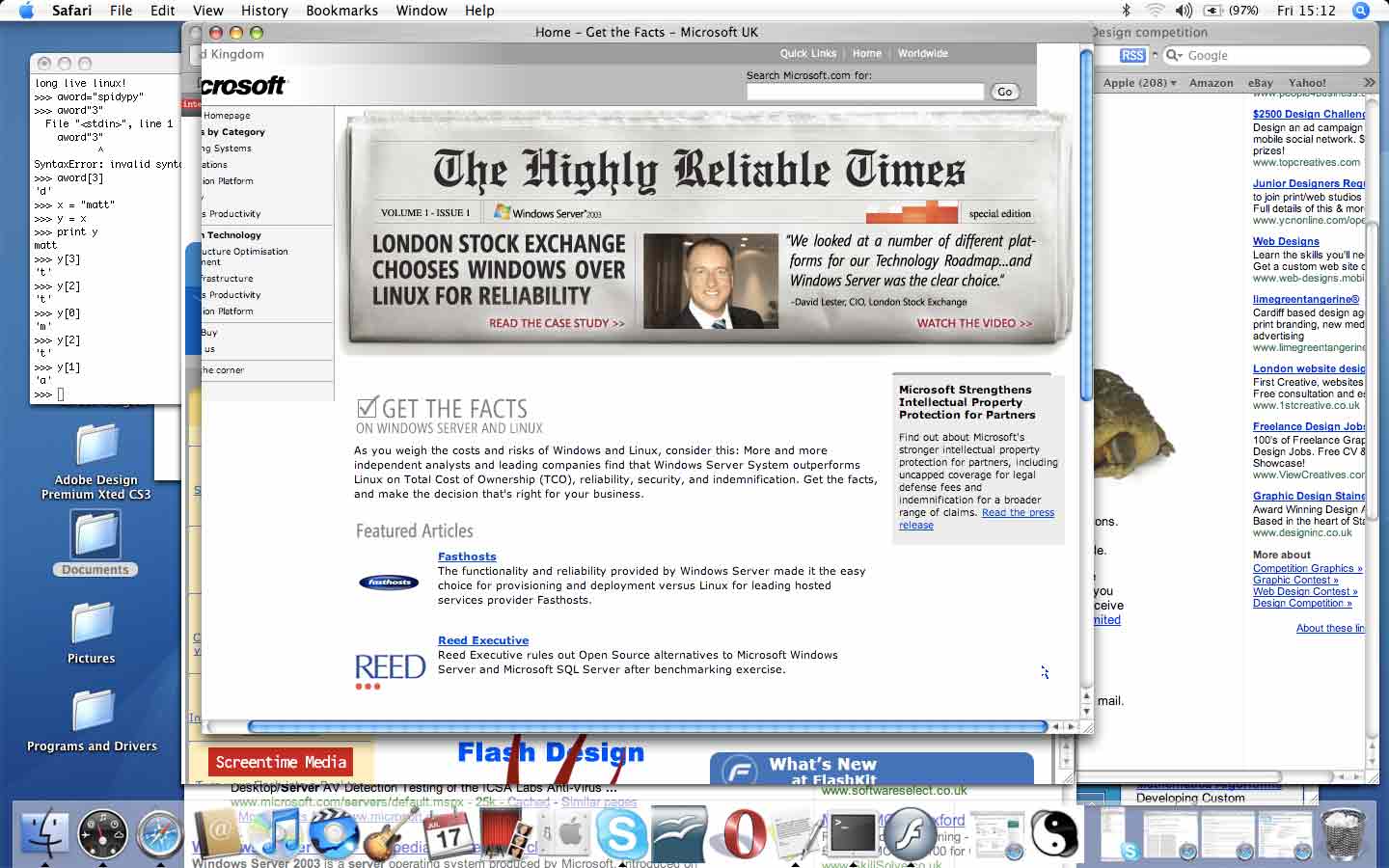Open Terminal from the dock
Image resolution: width=1389 pixels, height=868 pixels.
853,834
